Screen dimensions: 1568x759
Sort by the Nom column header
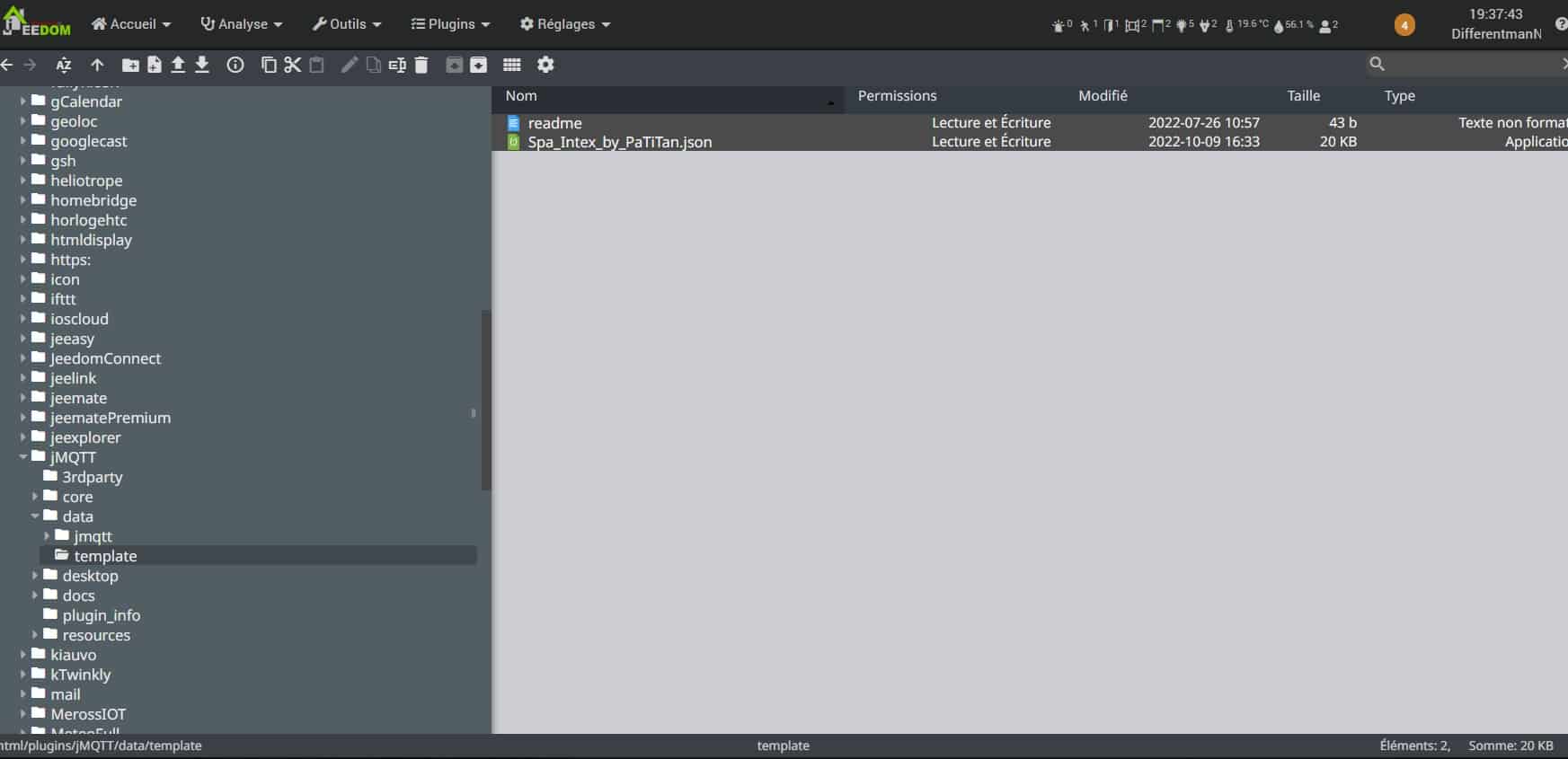click(668, 96)
